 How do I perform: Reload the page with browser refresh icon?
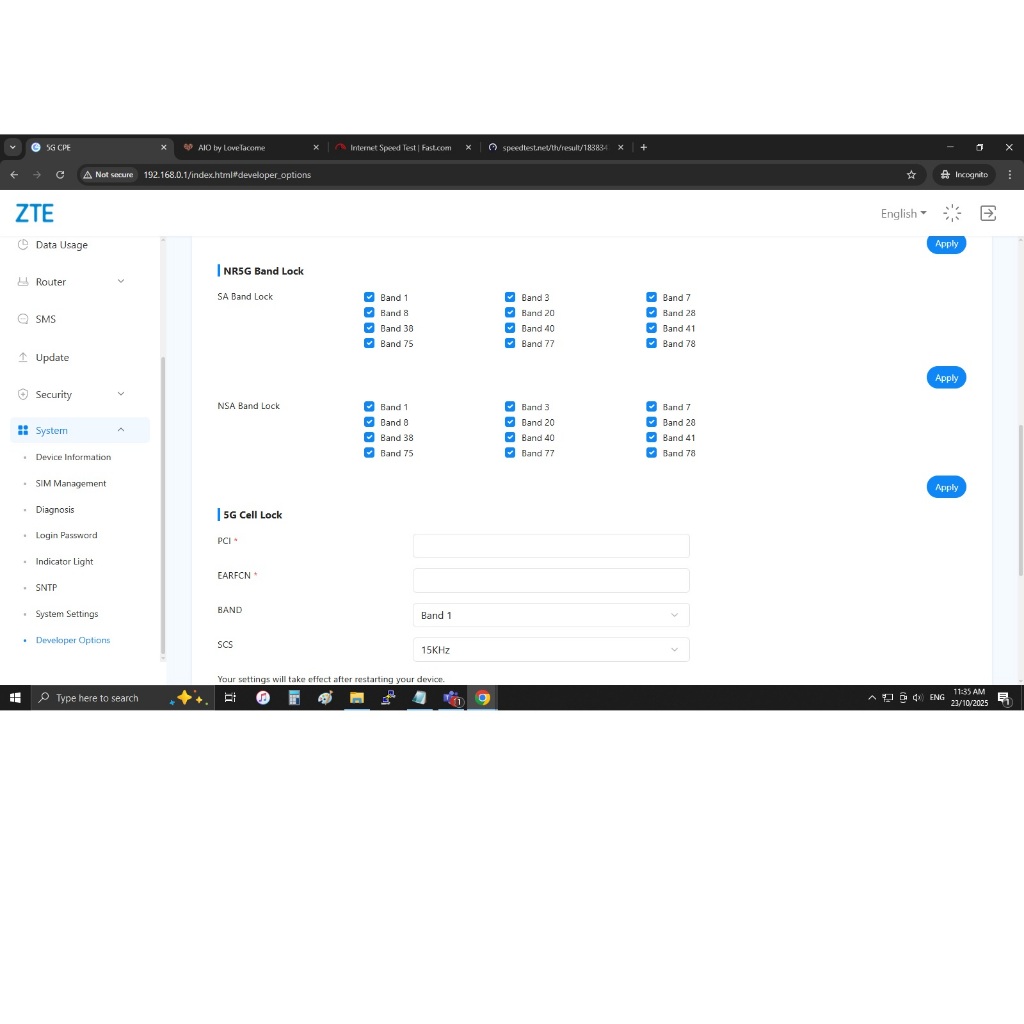pos(60,174)
